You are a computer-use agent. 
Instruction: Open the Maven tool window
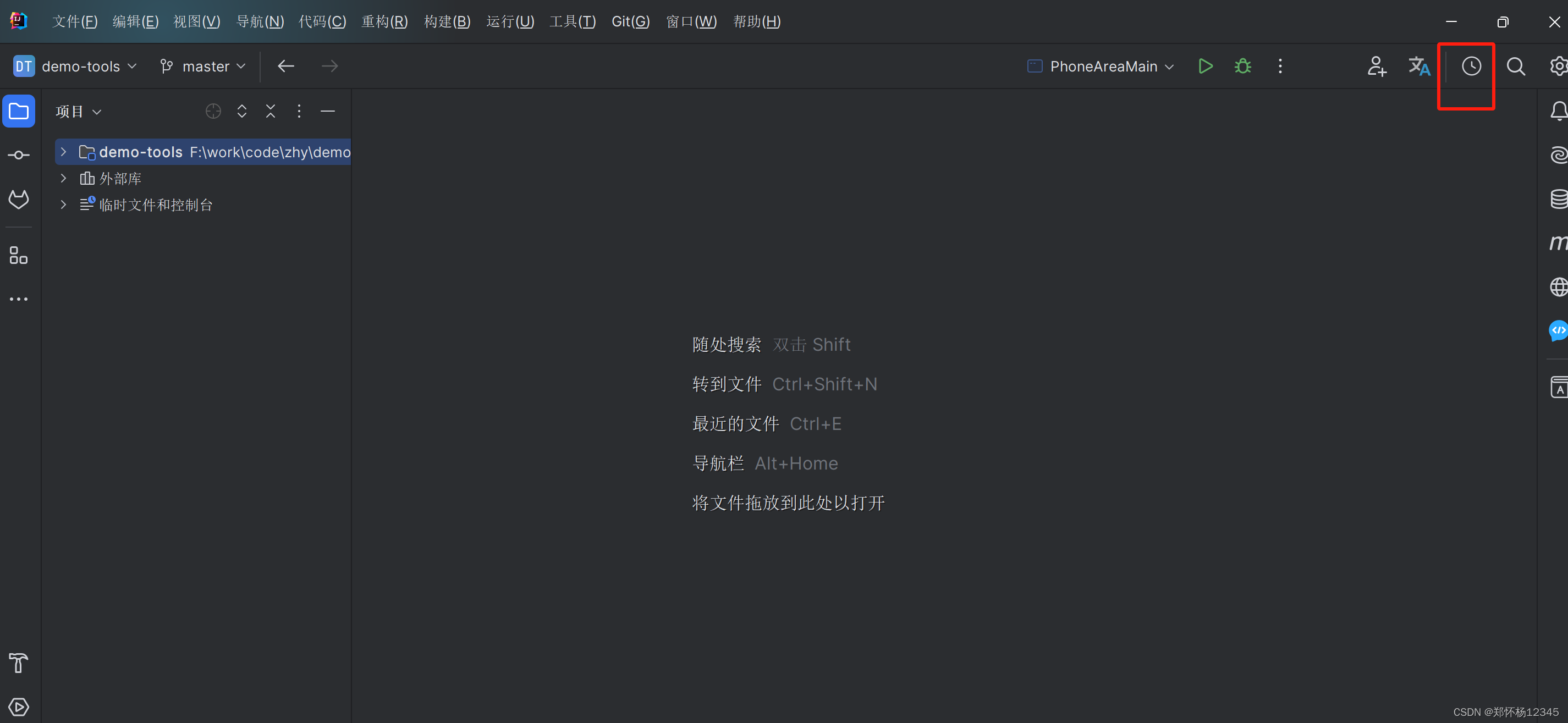[1558, 242]
